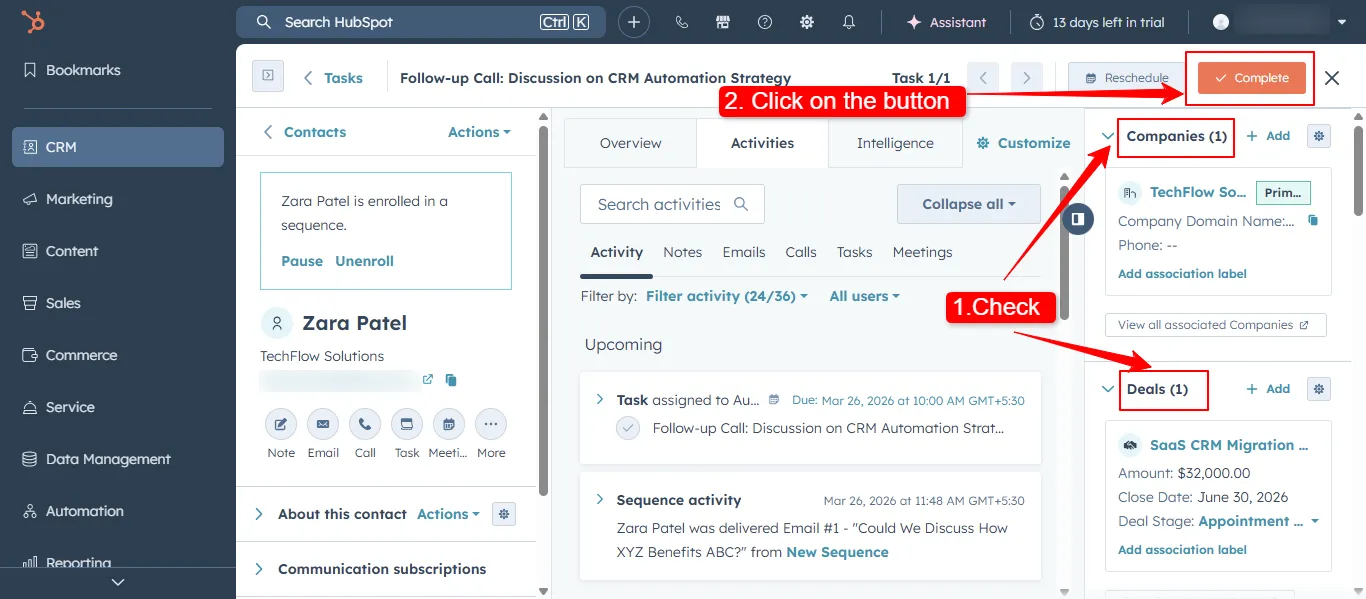
Task: Expand About this contact section
Action: click(x=259, y=514)
